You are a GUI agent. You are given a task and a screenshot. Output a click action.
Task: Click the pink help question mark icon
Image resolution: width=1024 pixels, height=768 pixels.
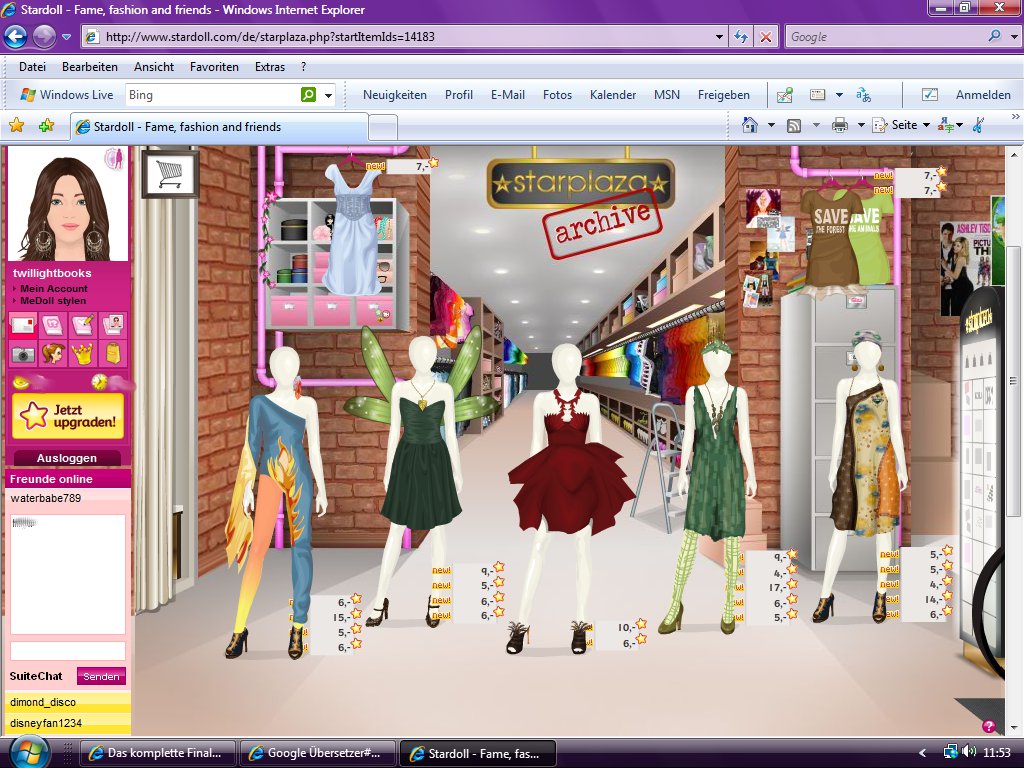[989, 726]
